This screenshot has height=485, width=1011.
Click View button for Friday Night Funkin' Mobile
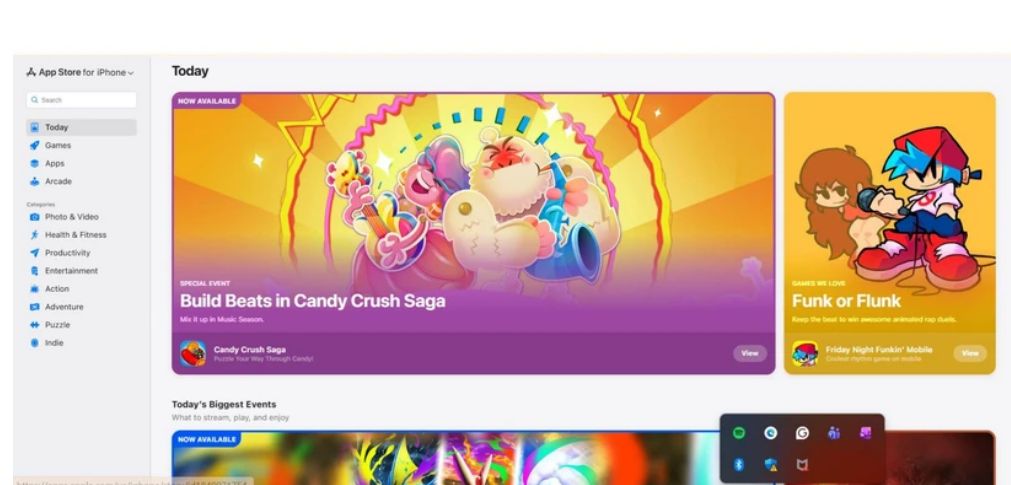click(970, 353)
